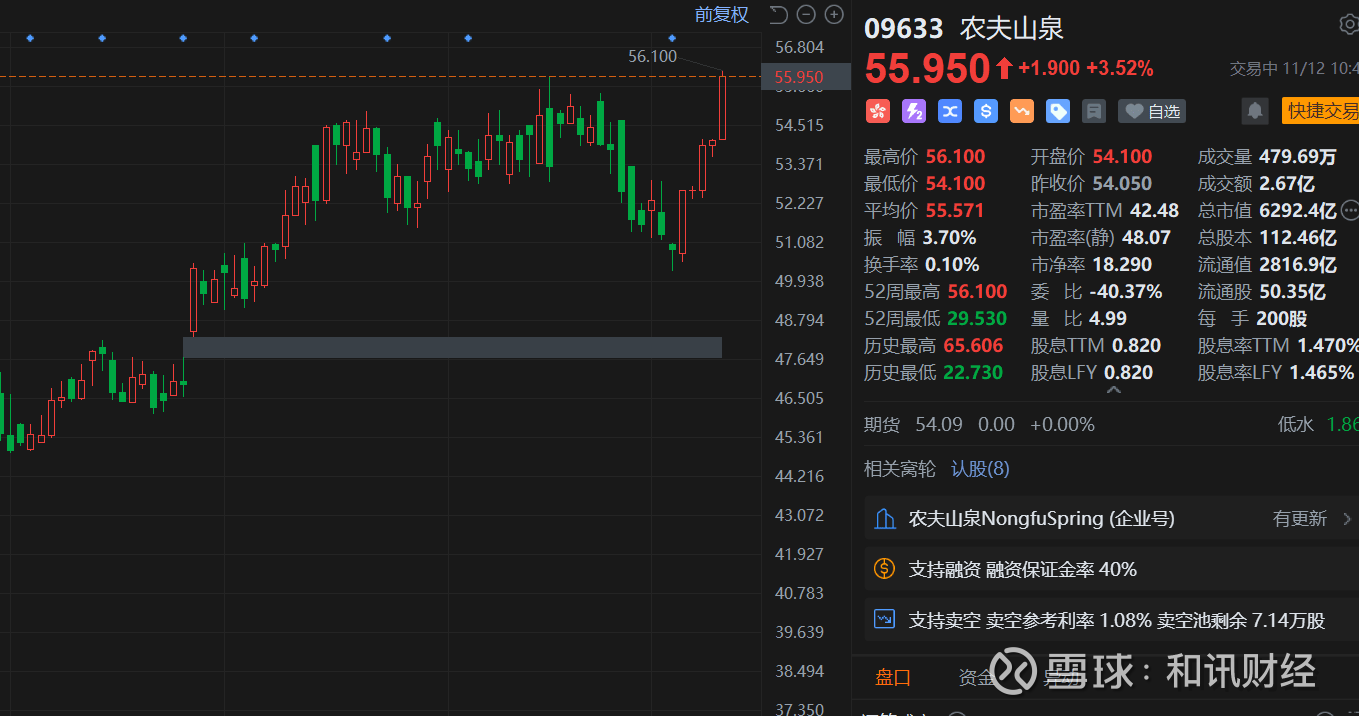Screen dimensions: 1359x716
Task: Open the price alert bell icon
Action: point(1255,111)
